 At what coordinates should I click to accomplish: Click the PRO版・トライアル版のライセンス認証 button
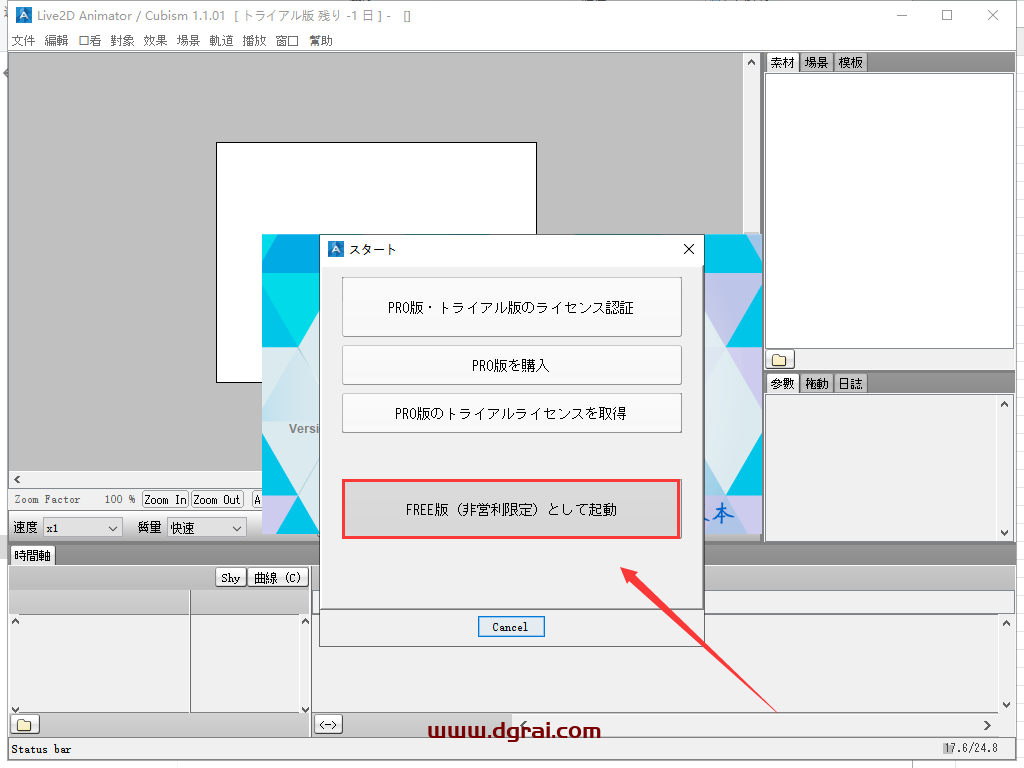coord(511,307)
